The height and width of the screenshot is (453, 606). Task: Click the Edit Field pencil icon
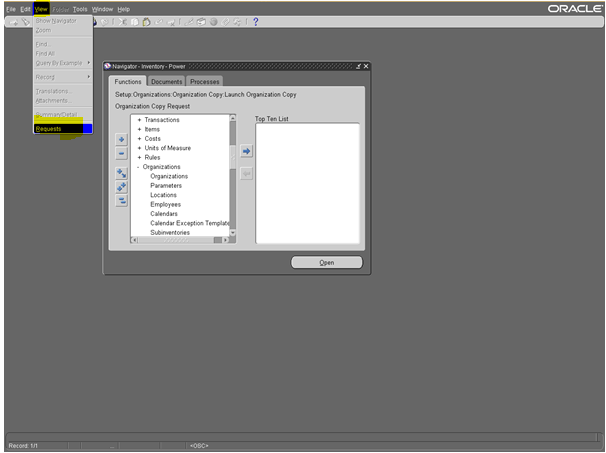click(189, 22)
